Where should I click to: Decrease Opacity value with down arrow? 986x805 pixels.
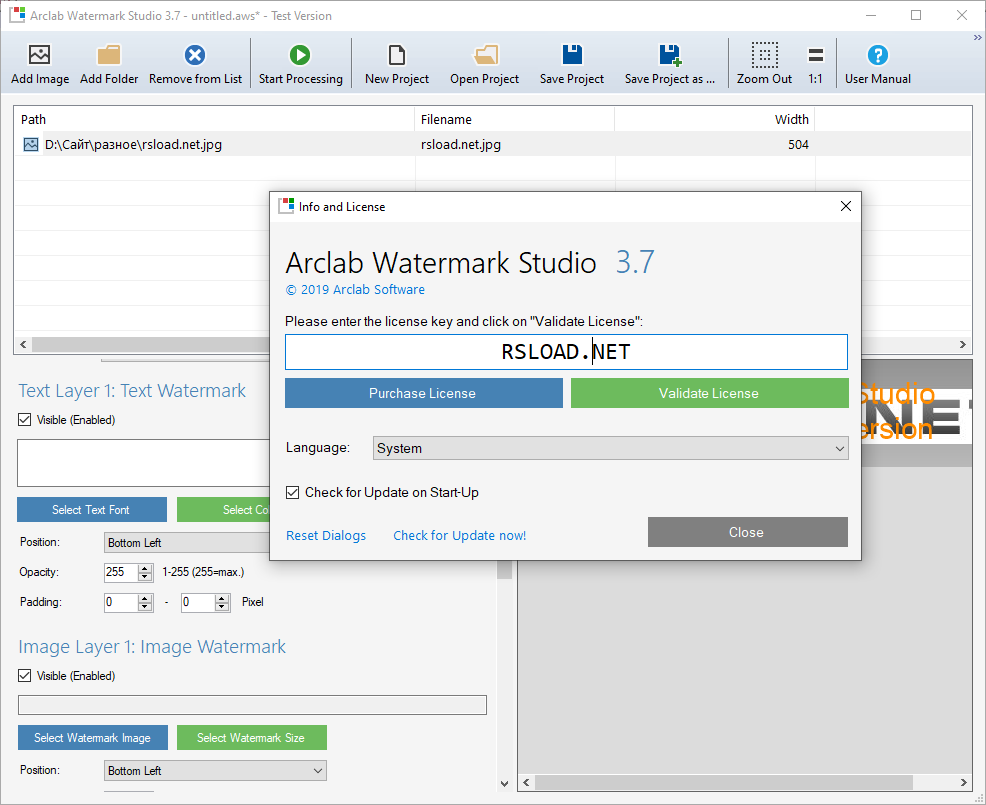coord(145,576)
